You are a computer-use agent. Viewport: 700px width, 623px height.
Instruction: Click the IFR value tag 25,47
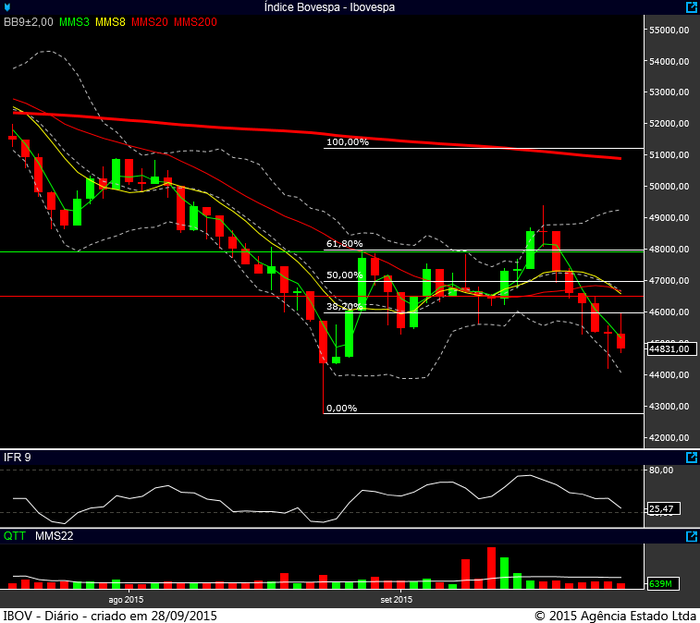click(x=660, y=509)
